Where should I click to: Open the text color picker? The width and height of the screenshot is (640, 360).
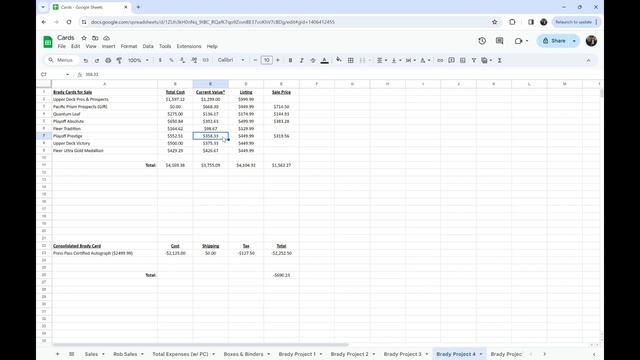pyautogui.click(x=324, y=60)
